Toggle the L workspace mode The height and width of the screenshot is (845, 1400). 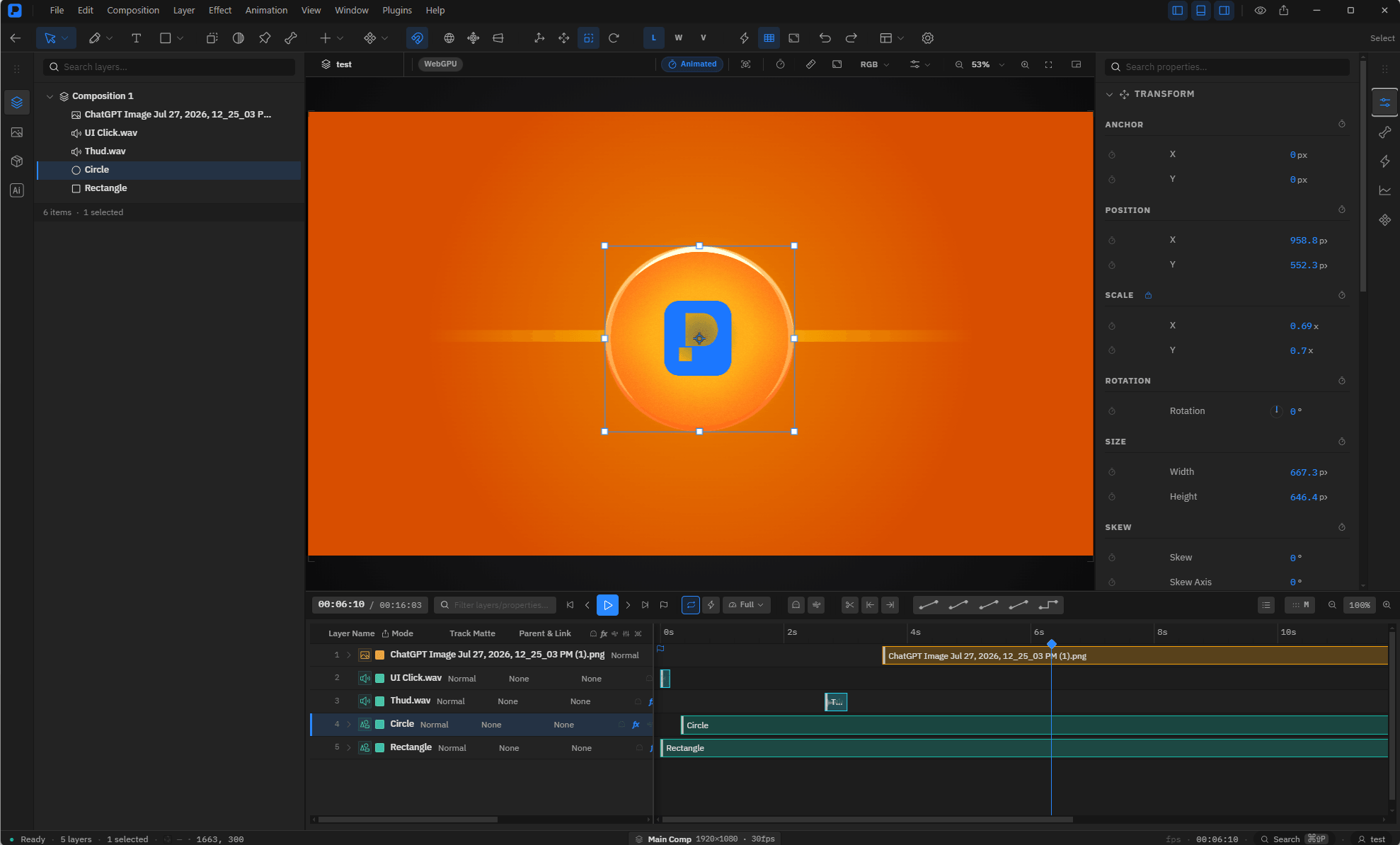pos(653,38)
